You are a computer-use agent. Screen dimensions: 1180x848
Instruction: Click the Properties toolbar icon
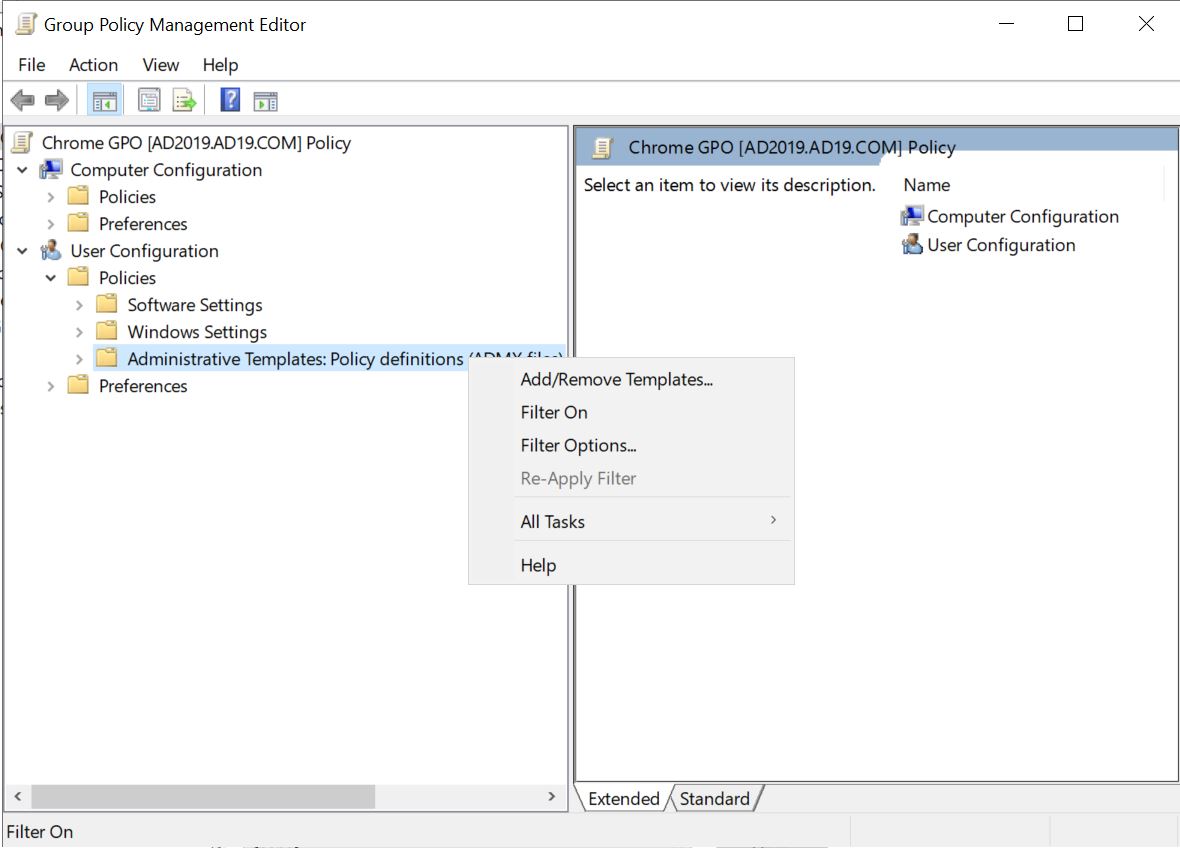pos(149,100)
